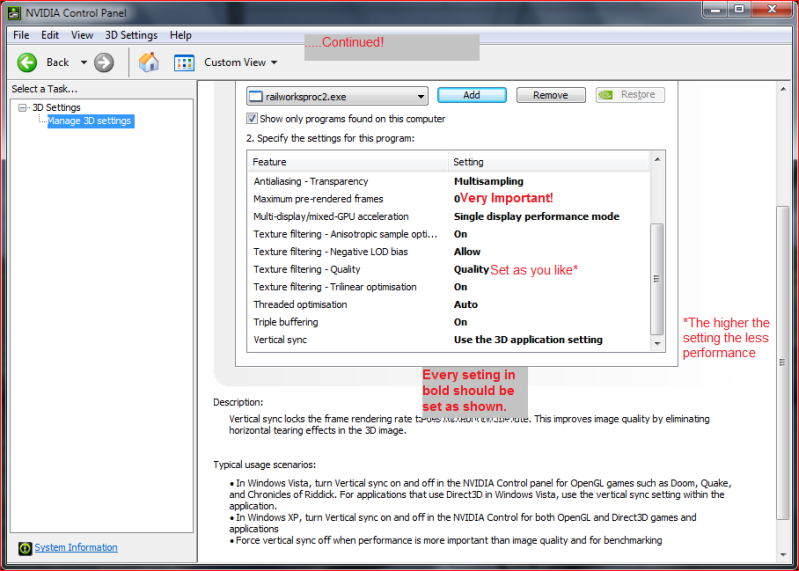This screenshot has width=799, height=571.
Task: Open the Custom View dropdown arrow
Action: (274, 63)
